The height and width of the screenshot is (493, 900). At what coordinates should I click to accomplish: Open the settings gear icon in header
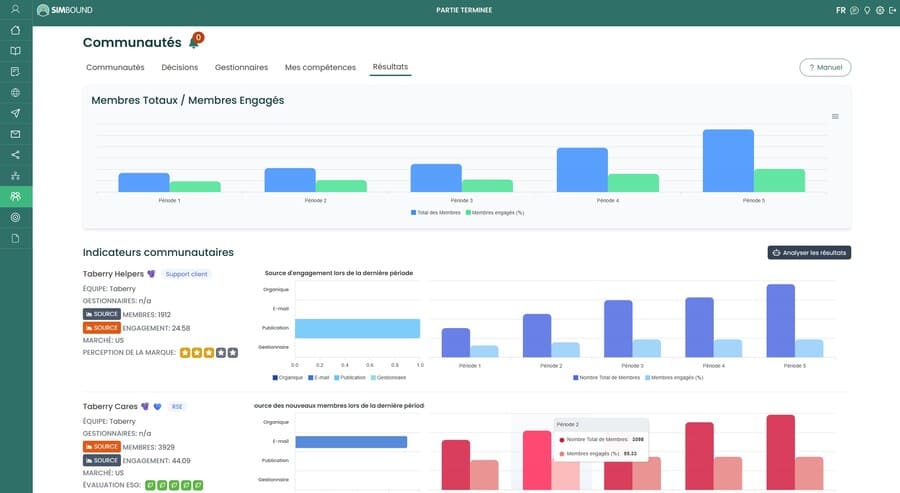pyautogui.click(x=880, y=10)
